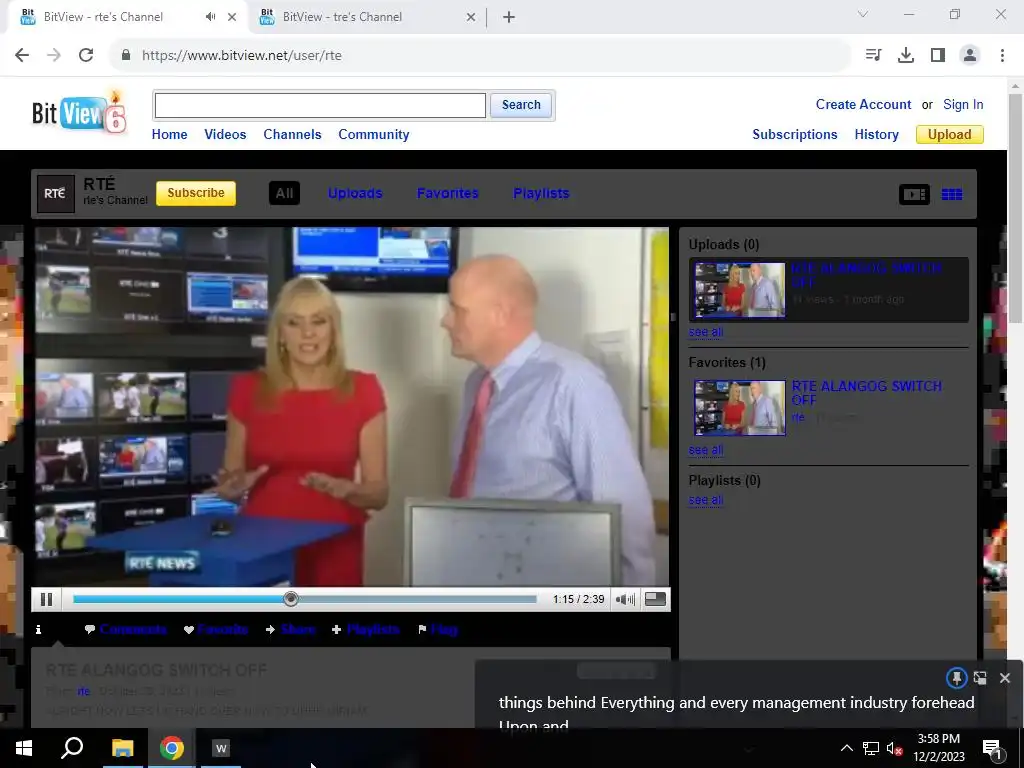
Task: Switch to grid view layout icon
Action: 952,194
